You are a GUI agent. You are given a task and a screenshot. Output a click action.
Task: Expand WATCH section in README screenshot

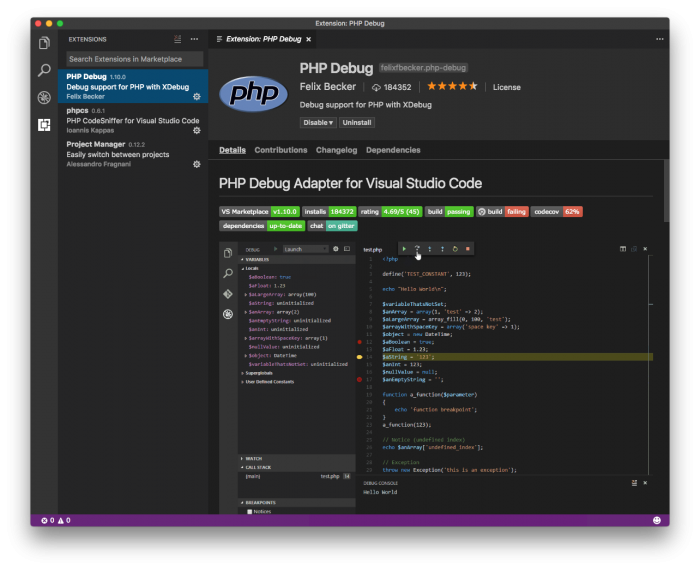pyautogui.click(x=242, y=459)
